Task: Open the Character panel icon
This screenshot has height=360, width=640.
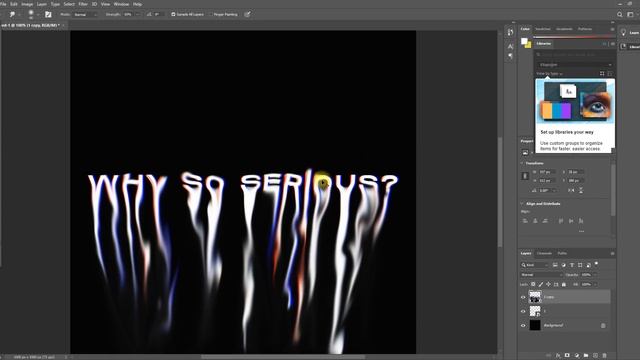Action: 510,47
